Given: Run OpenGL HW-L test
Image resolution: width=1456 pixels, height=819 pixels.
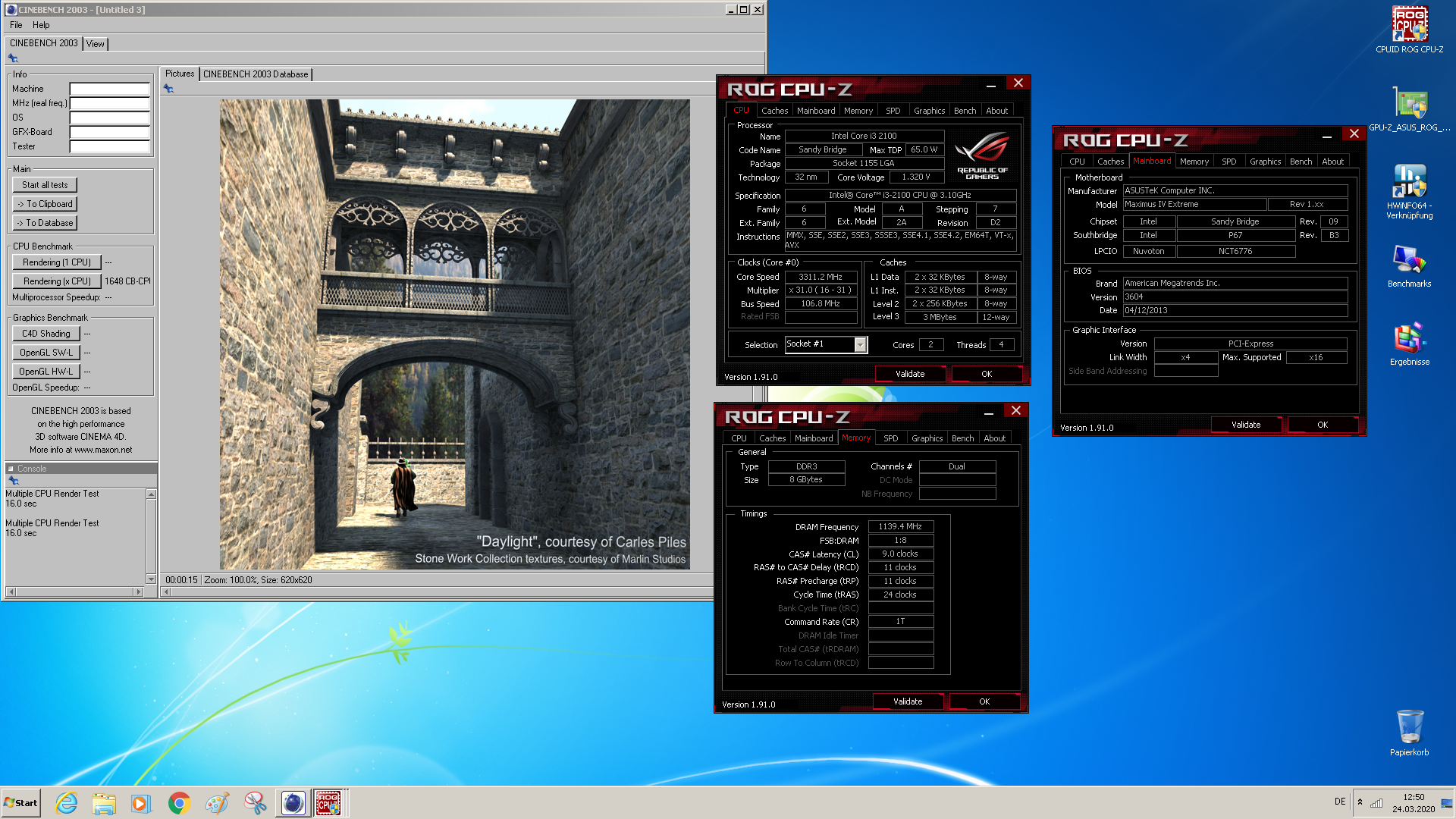Looking at the screenshot, I should (46, 372).
